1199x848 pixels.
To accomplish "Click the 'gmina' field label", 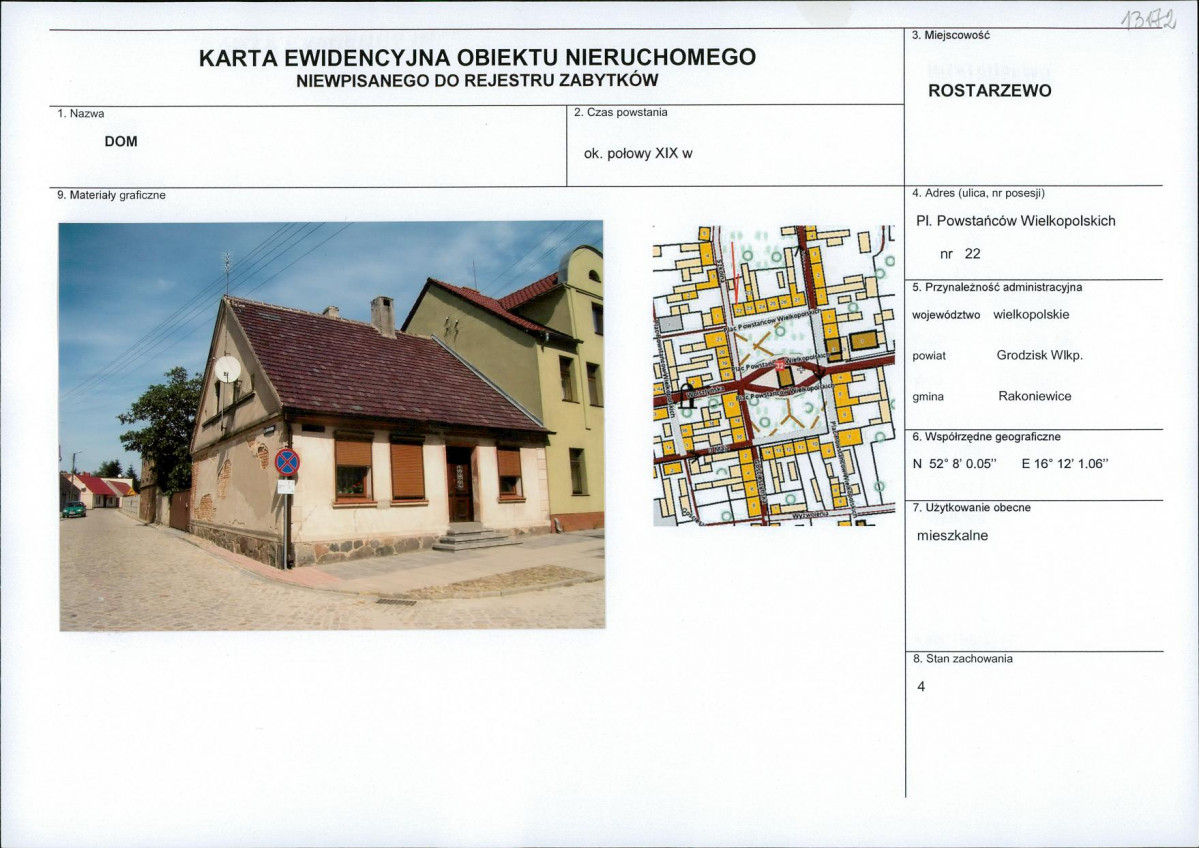I will click(x=928, y=397).
